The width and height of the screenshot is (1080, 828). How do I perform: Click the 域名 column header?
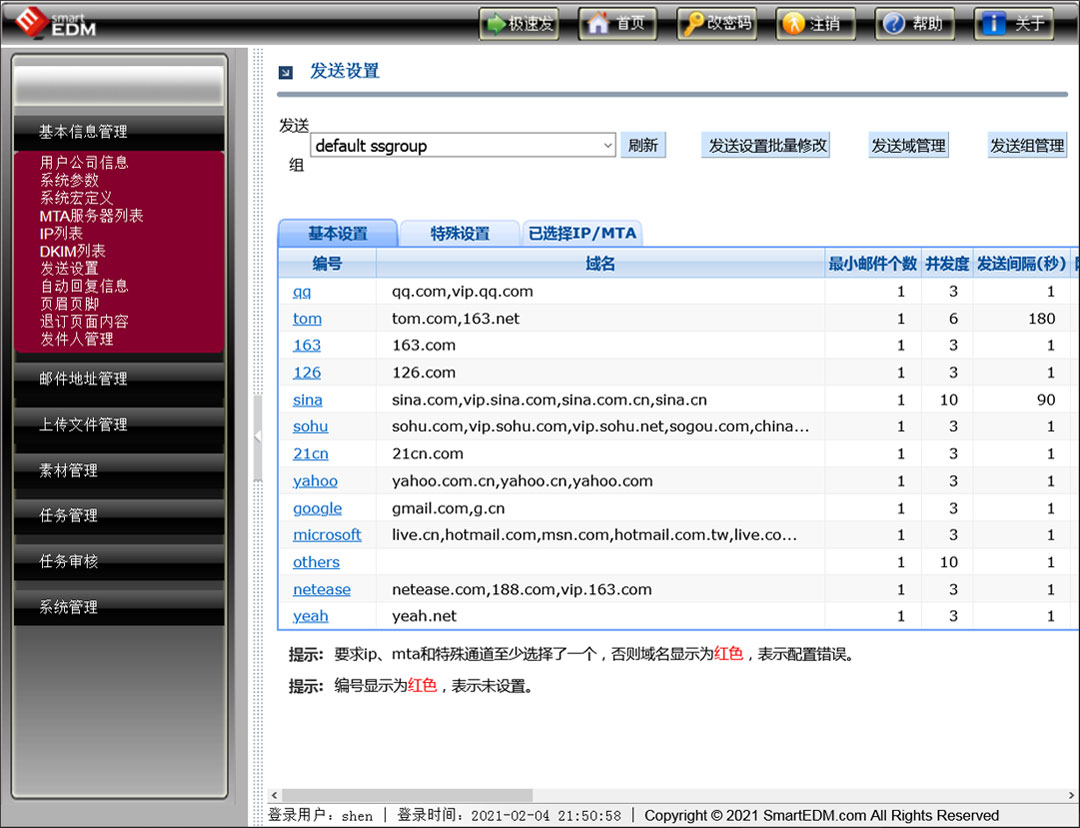tap(601, 263)
